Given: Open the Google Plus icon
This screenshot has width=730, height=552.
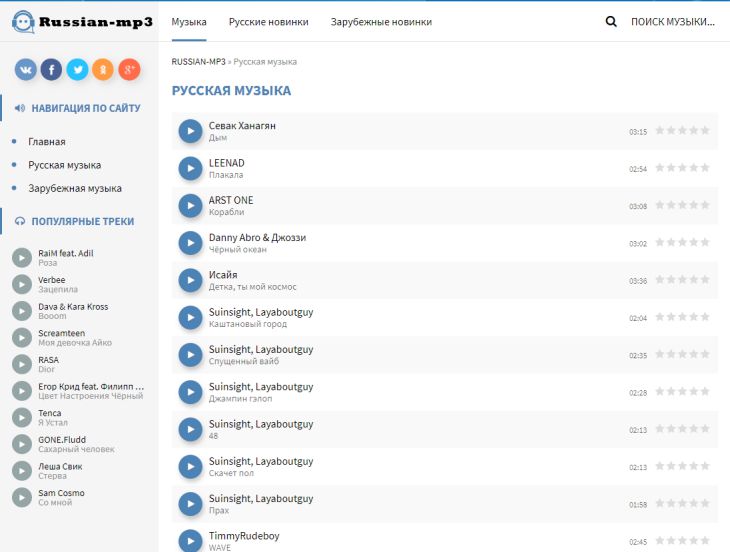Looking at the screenshot, I should point(129,69).
